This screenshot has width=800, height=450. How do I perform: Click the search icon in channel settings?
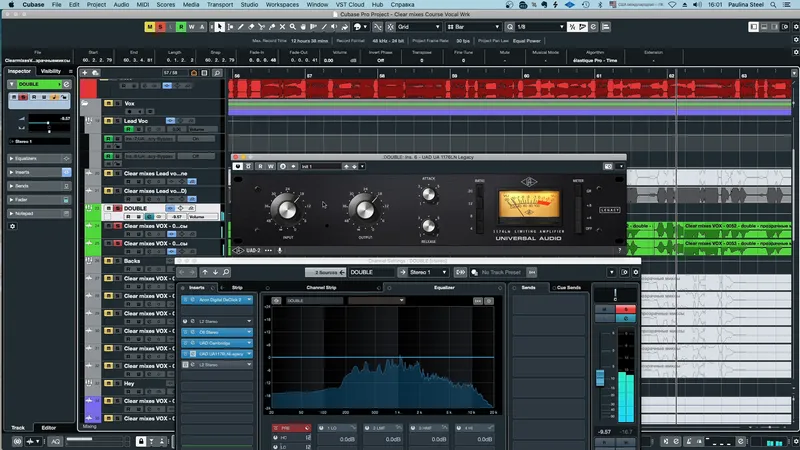click(x=226, y=272)
